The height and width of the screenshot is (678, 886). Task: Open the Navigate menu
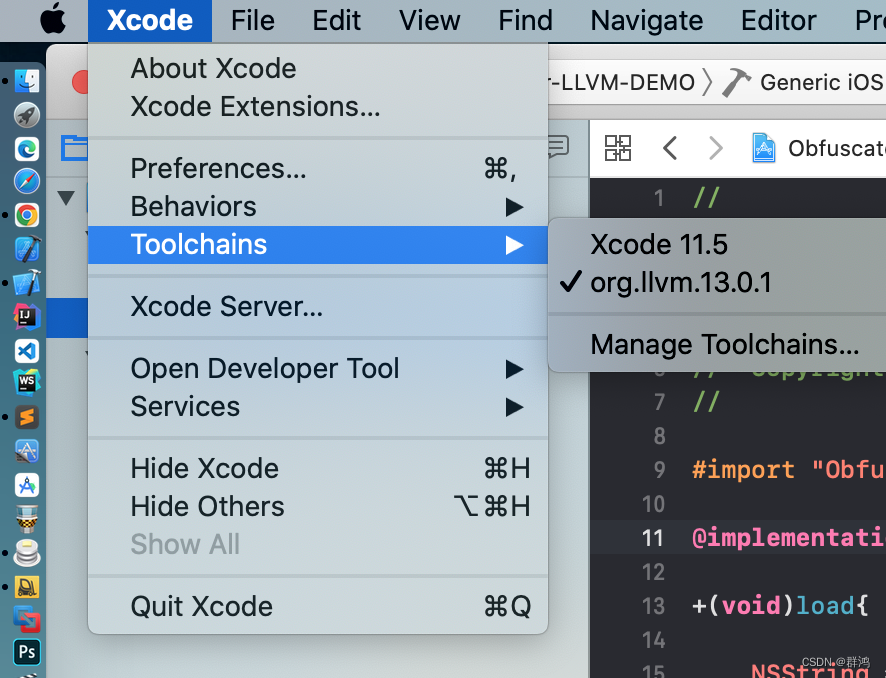click(x=647, y=20)
